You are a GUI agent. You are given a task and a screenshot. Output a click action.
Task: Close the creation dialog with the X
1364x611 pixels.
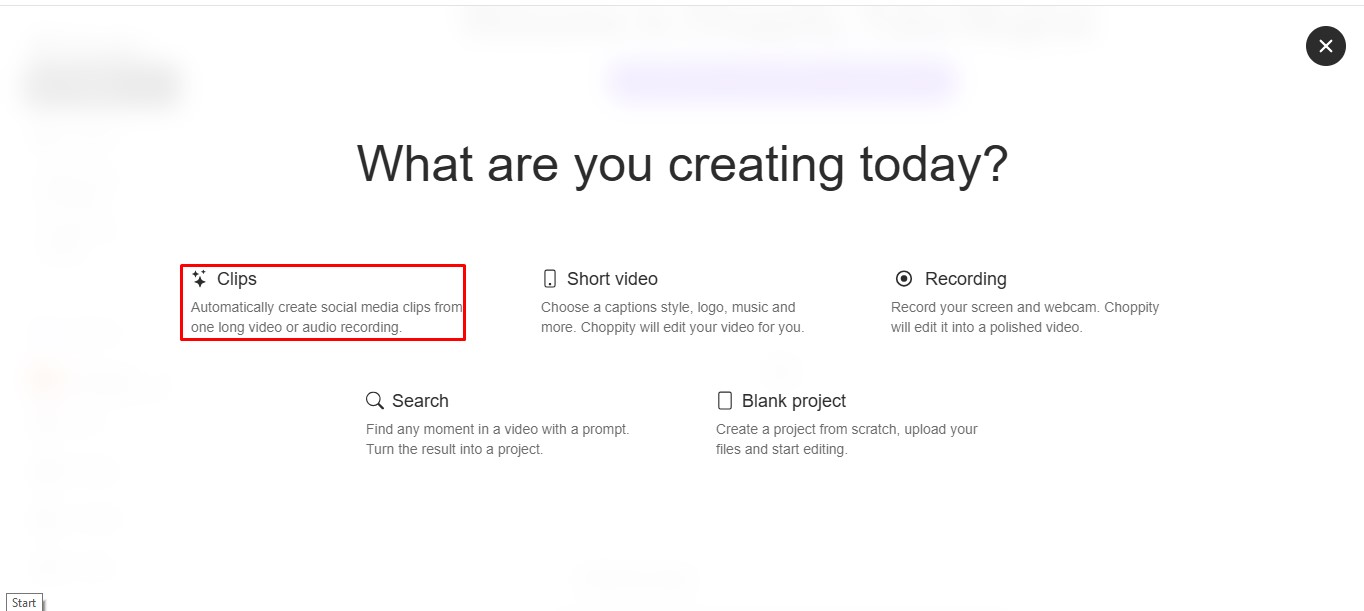[x=1325, y=46]
